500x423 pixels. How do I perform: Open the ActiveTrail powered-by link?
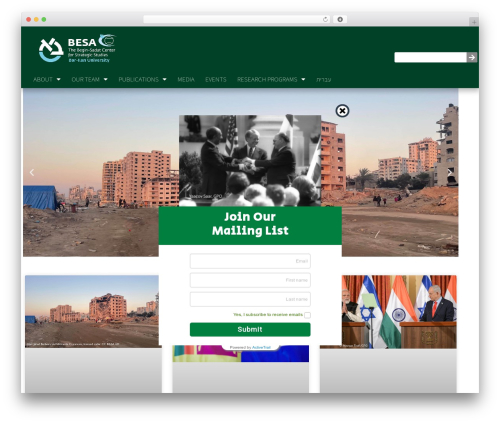click(261, 347)
